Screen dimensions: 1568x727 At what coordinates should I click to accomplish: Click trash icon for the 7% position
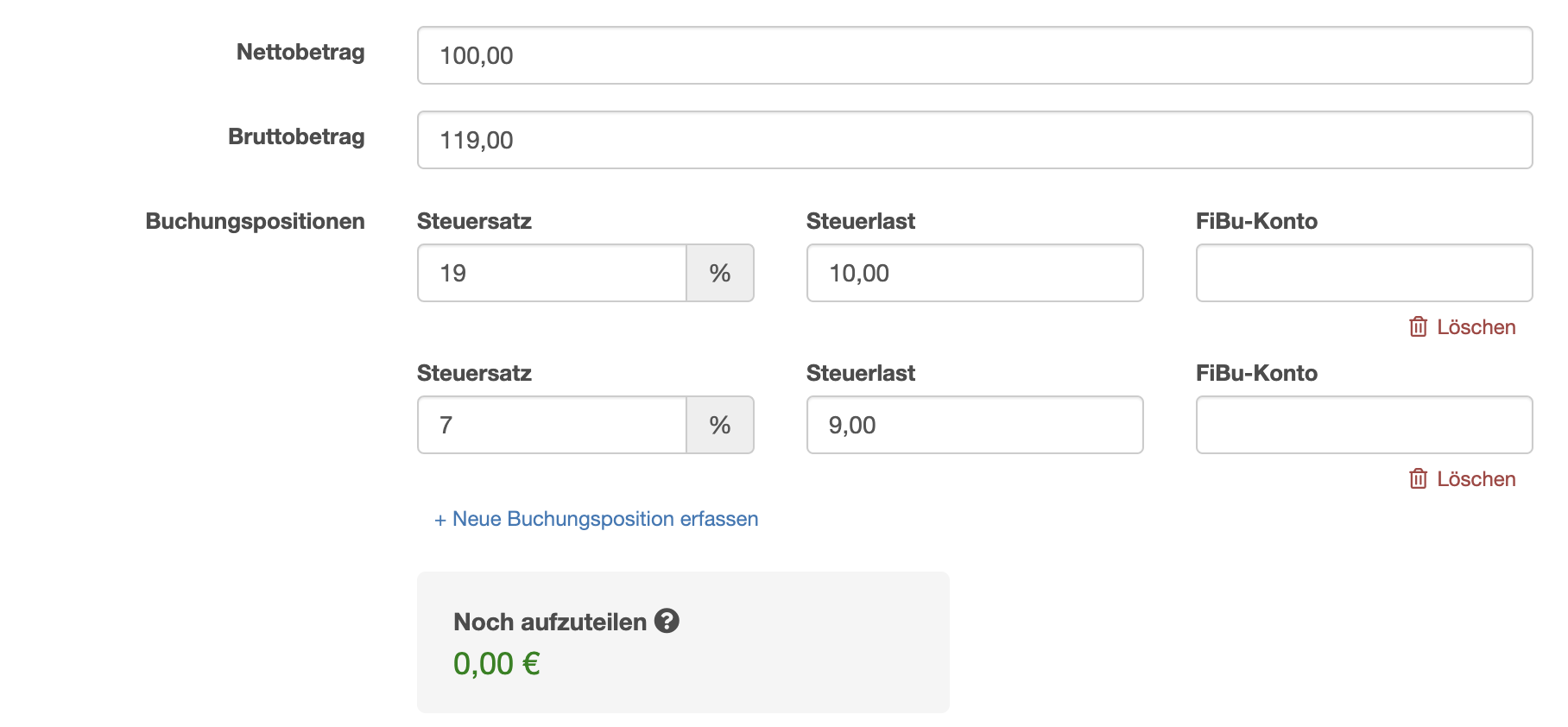click(x=1418, y=479)
